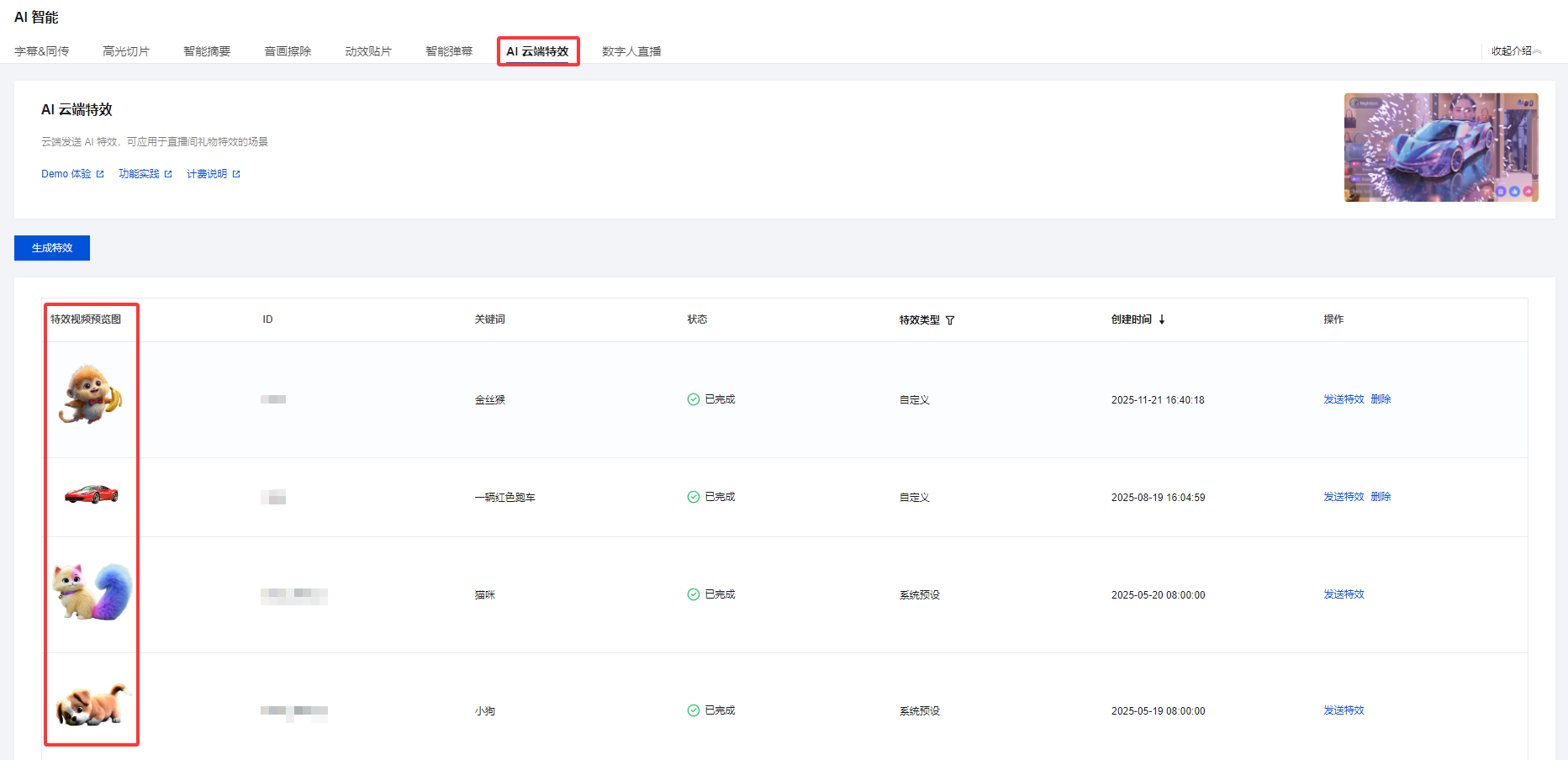Open the 计费说明 billing link
This screenshot has width=1568, height=760.
[213, 174]
